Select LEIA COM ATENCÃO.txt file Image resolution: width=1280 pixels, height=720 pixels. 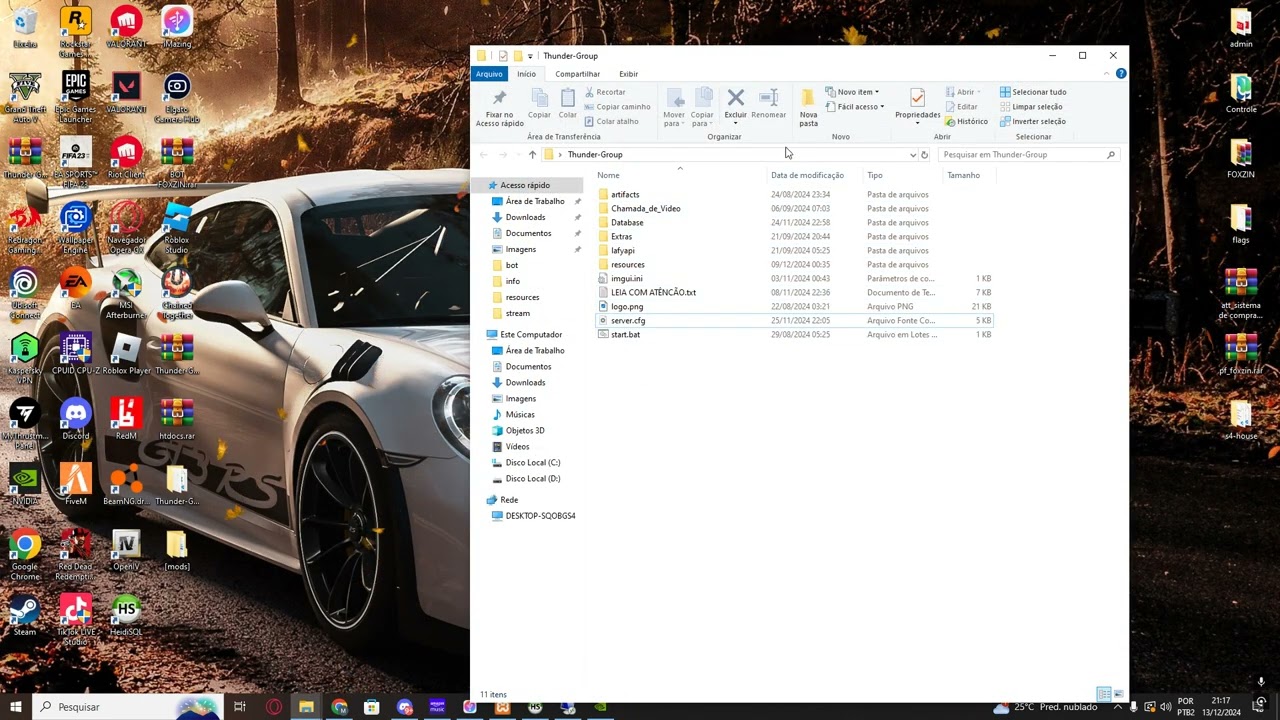(794, 293)
